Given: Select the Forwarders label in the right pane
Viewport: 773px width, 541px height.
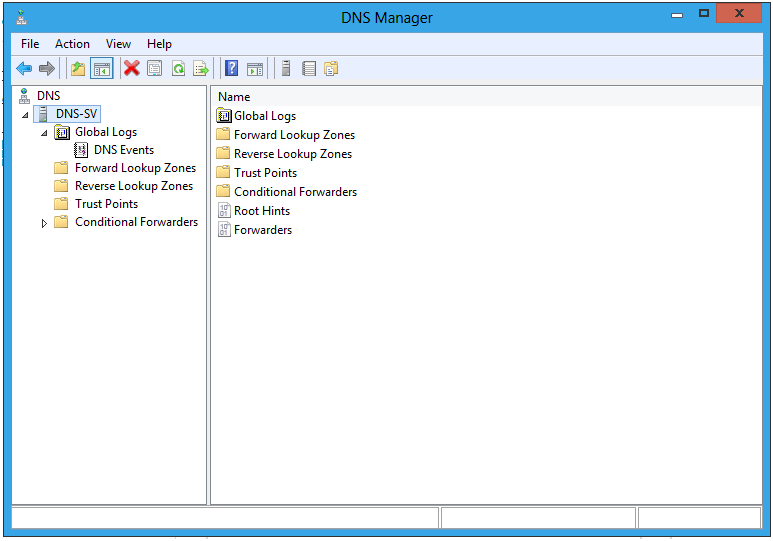Looking at the screenshot, I should pyautogui.click(x=263, y=229).
